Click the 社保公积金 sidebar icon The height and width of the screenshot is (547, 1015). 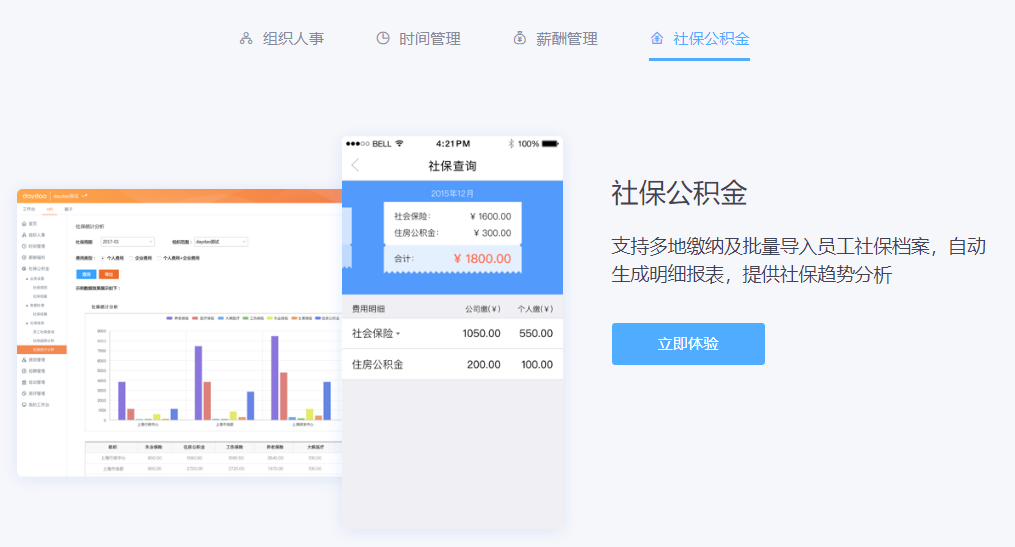[x=24, y=269]
